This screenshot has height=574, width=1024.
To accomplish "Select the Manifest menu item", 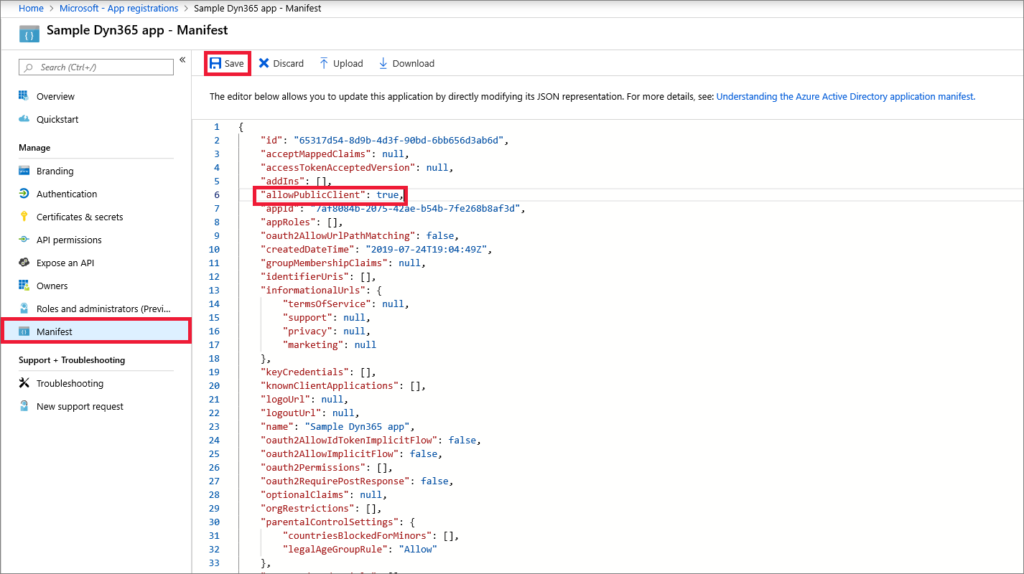I will [x=54, y=331].
